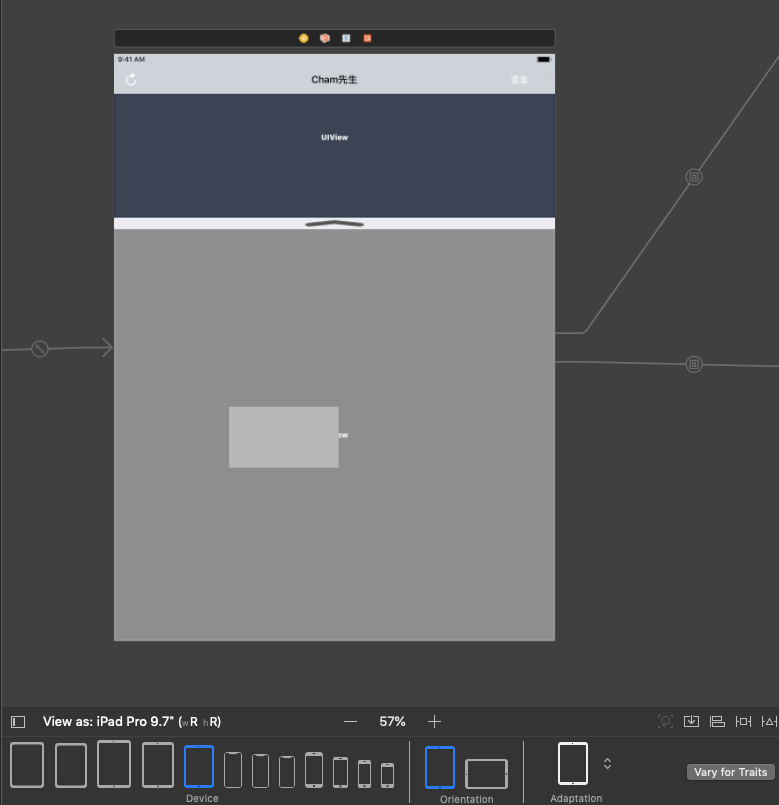The image size is (779, 805).
Task: Click the 9:41 AM status bar time
Action: 131,60
